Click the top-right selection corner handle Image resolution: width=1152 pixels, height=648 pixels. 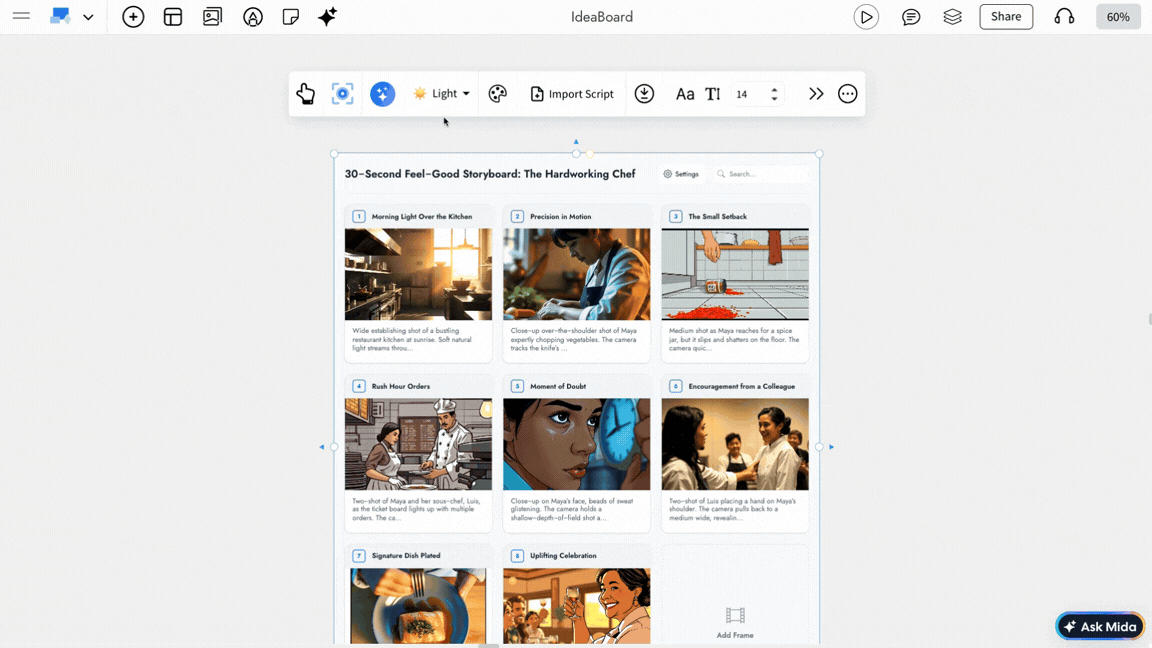(819, 154)
